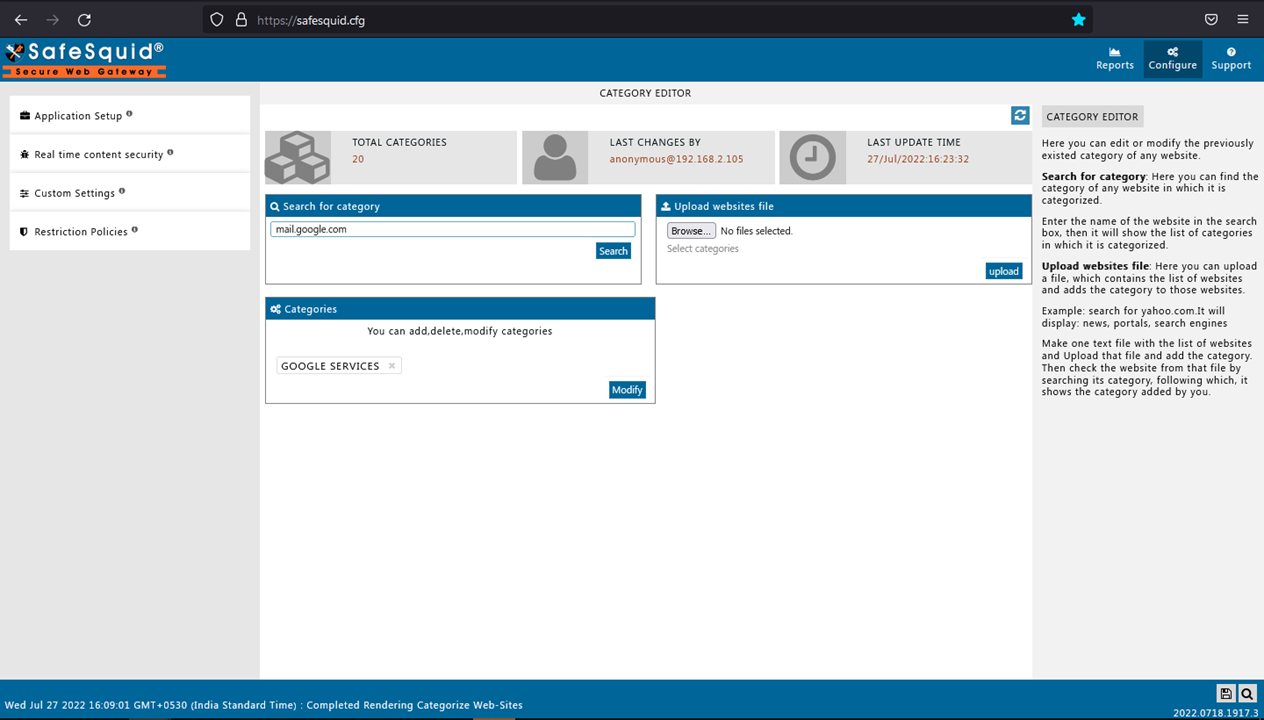Viewport: 1264px width, 720px height.
Task: Switch to the Configure tab
Action: (1172, 59)
